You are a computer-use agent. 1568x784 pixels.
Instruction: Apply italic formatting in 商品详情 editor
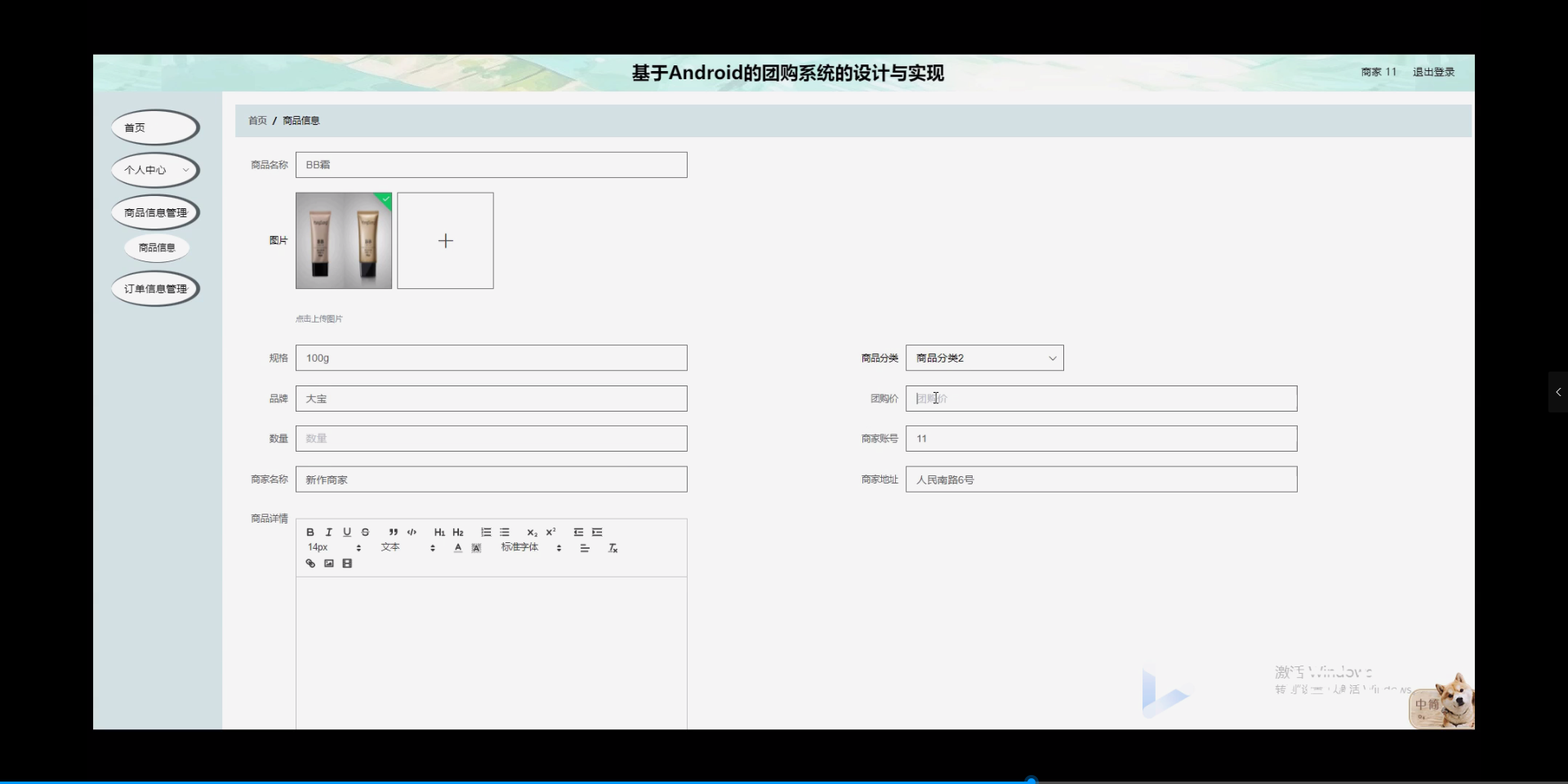(x=328, y=532)
